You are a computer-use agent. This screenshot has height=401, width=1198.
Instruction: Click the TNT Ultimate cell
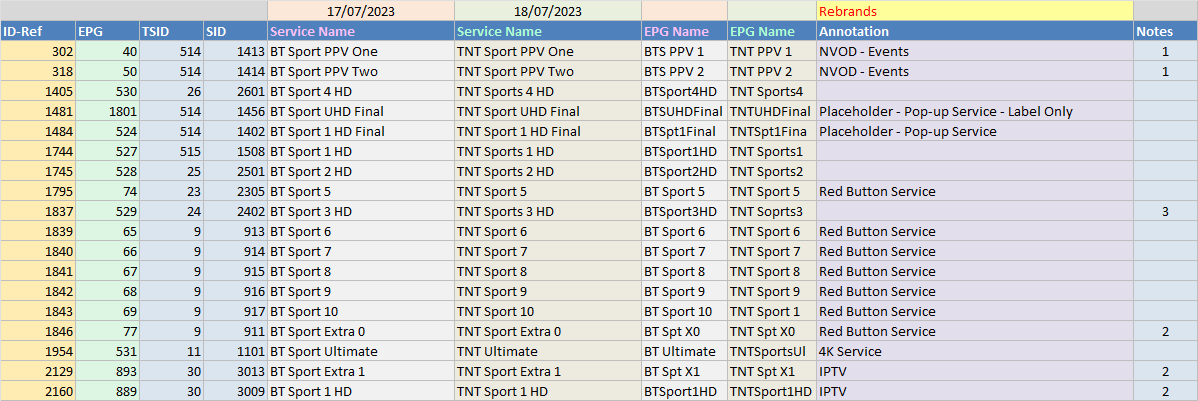pyautogui.click(x=547, y=351)
